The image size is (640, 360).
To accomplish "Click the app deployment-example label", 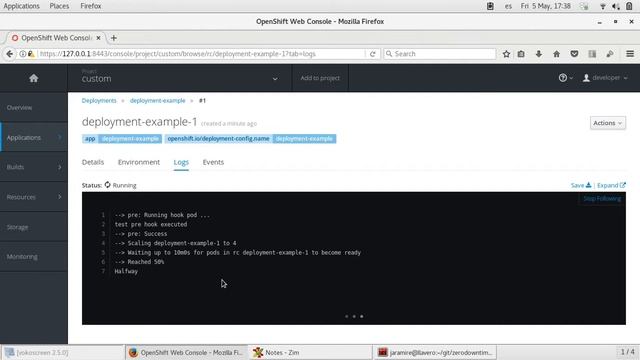I will [122, 139].
